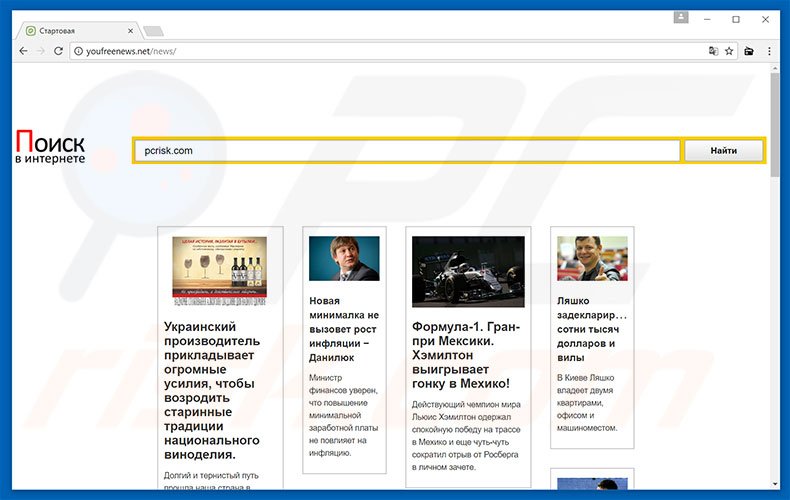The height and width of the screenshot is (500, 790).
Task: Click text Министр финансов уверен
Action: pyautogui.click(x=344, y=415)
